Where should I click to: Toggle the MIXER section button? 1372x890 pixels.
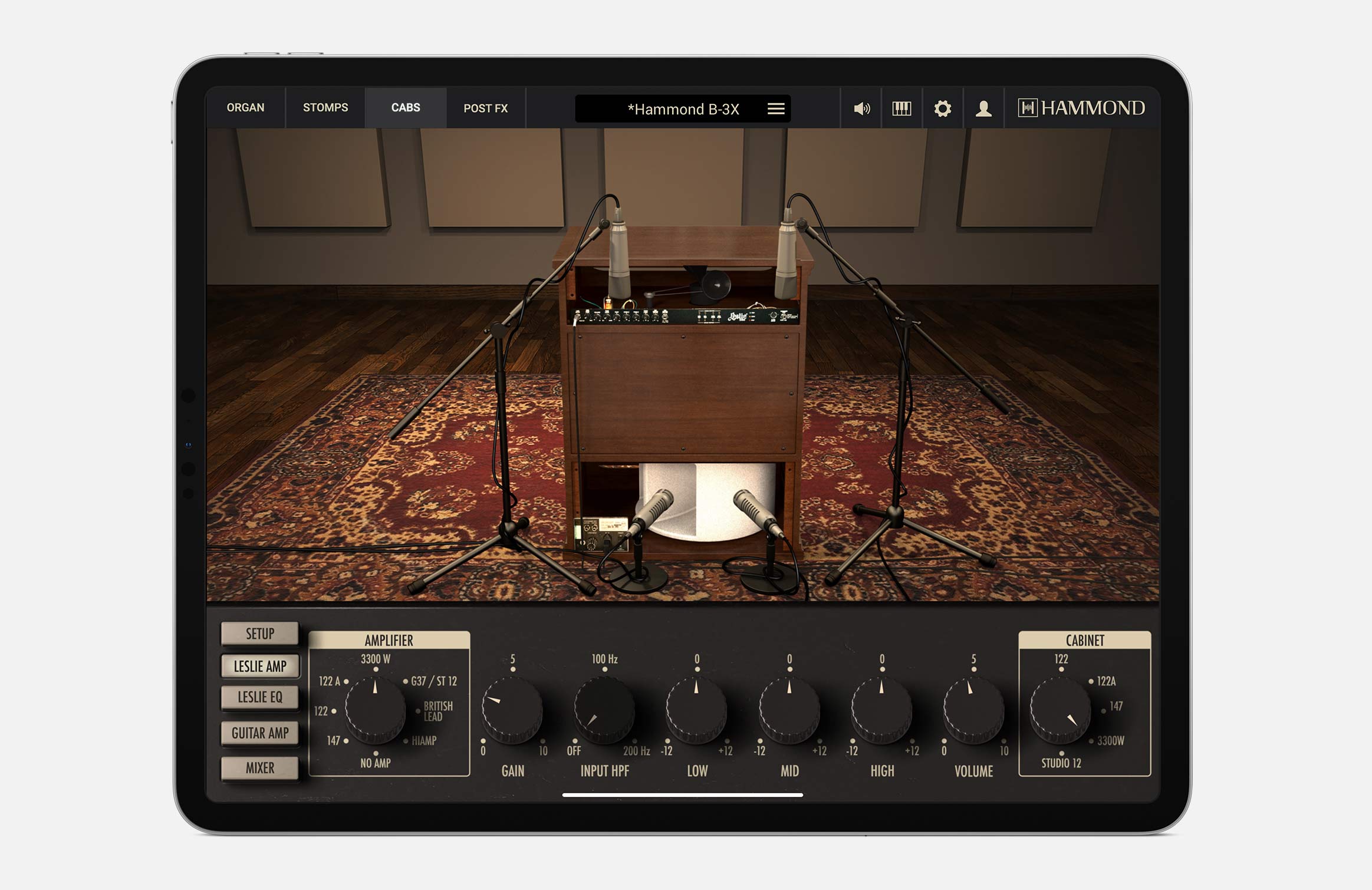point(260,768)
